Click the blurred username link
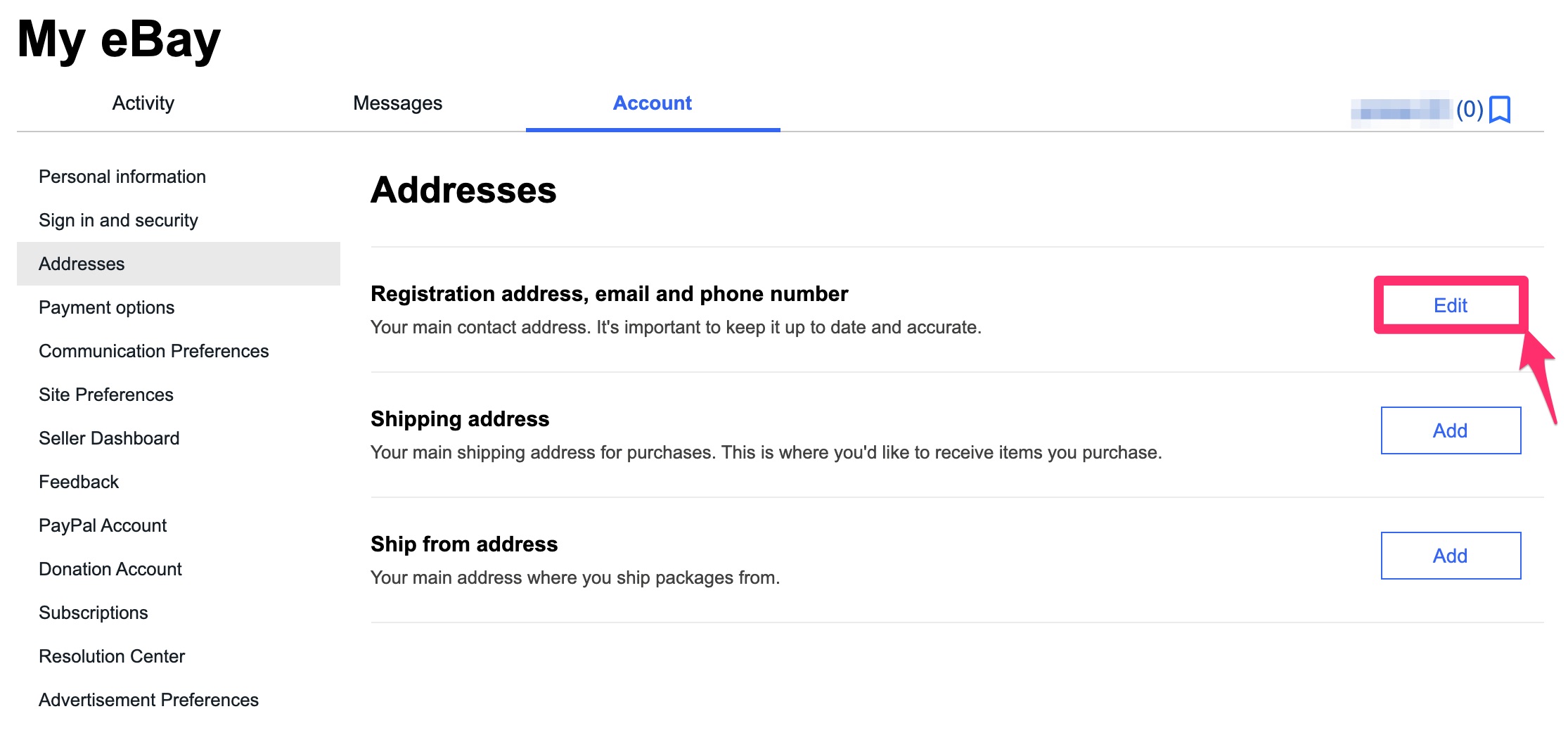Screen dimensions: 1568x754 point(1401,110)
